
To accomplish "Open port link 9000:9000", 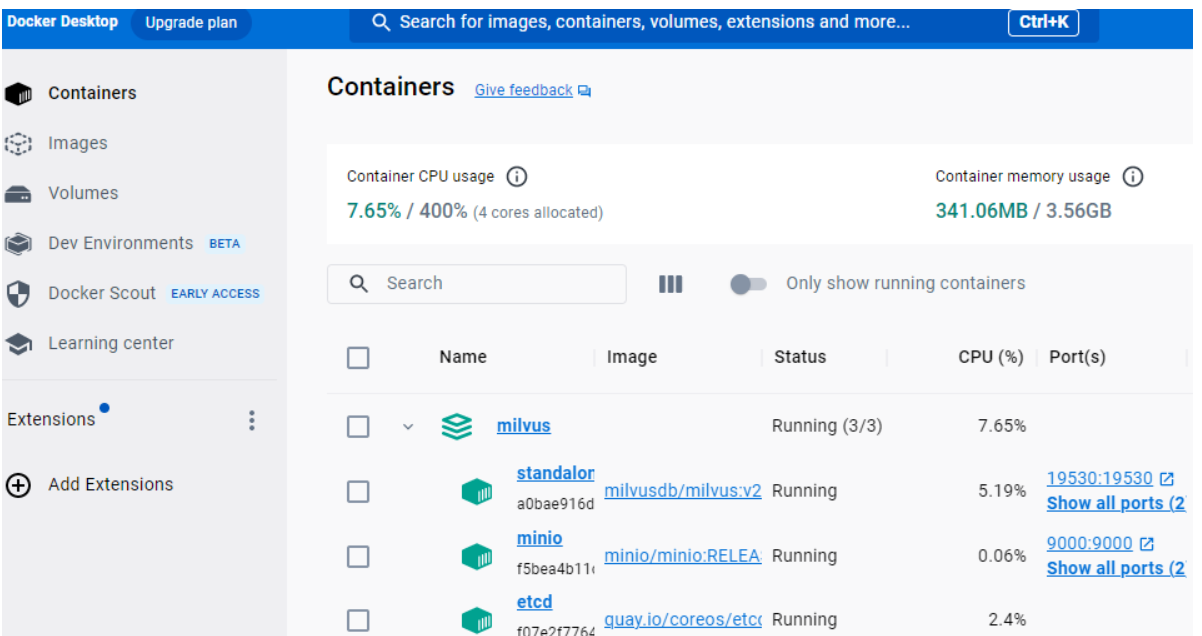I will tap(1089, 544).
